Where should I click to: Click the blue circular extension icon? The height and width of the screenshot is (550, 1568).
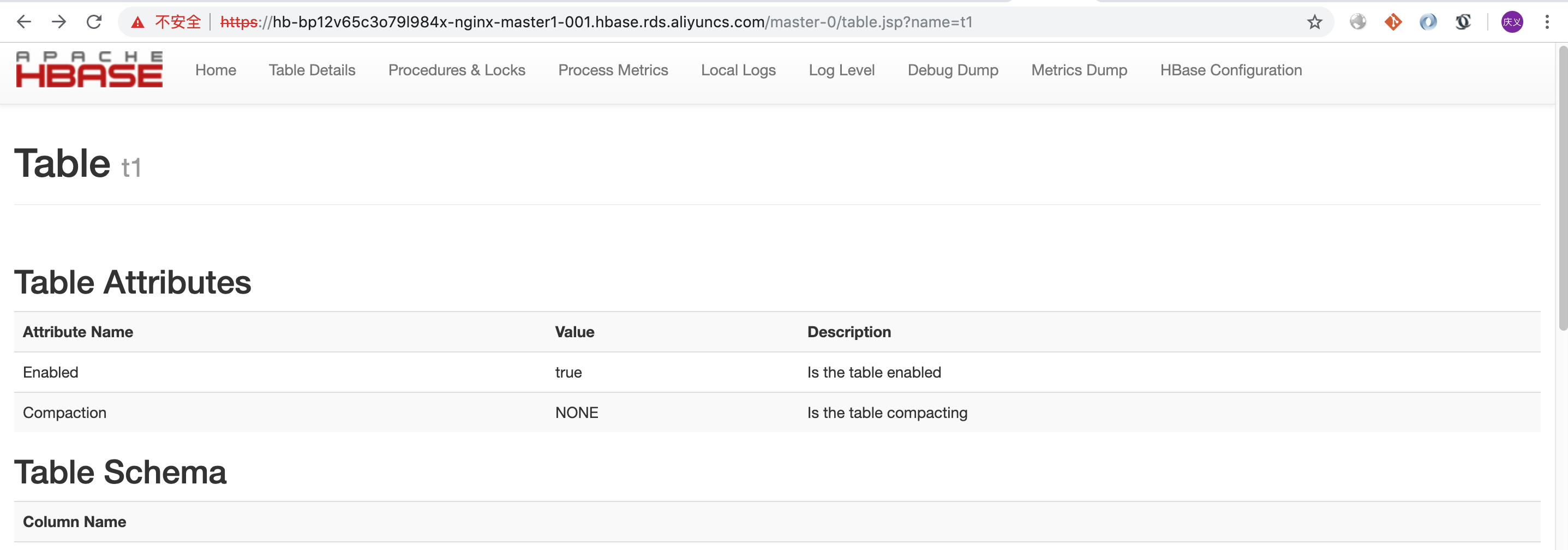(1428, 22)
